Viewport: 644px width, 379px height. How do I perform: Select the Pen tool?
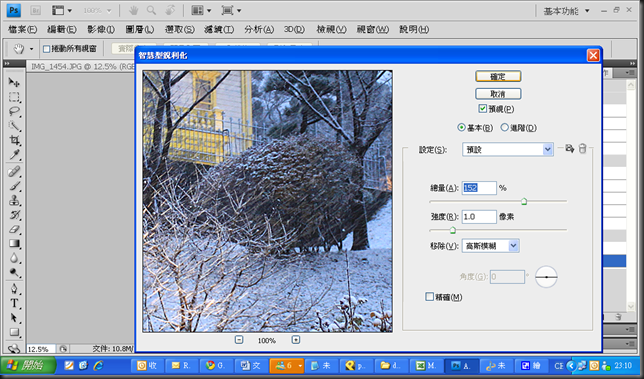pyautogui.click(x=14, y=289)
